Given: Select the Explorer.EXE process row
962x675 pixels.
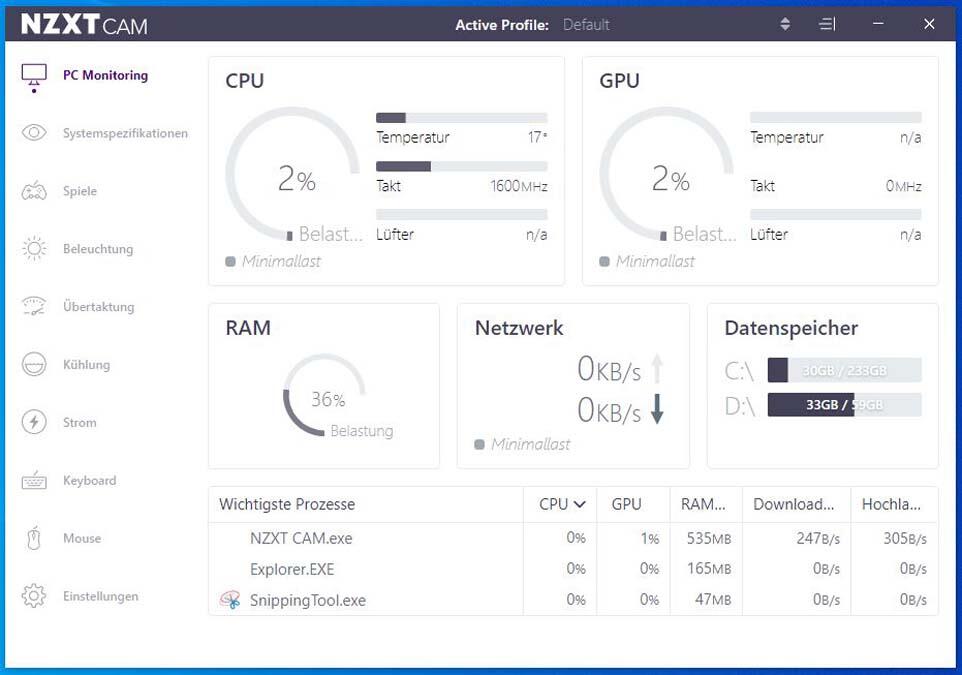Looking at the screenshot, I should (573, 569).
